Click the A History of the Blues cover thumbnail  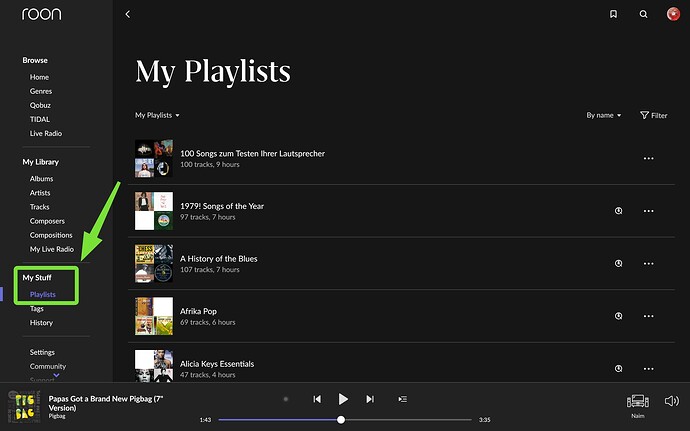154,264
